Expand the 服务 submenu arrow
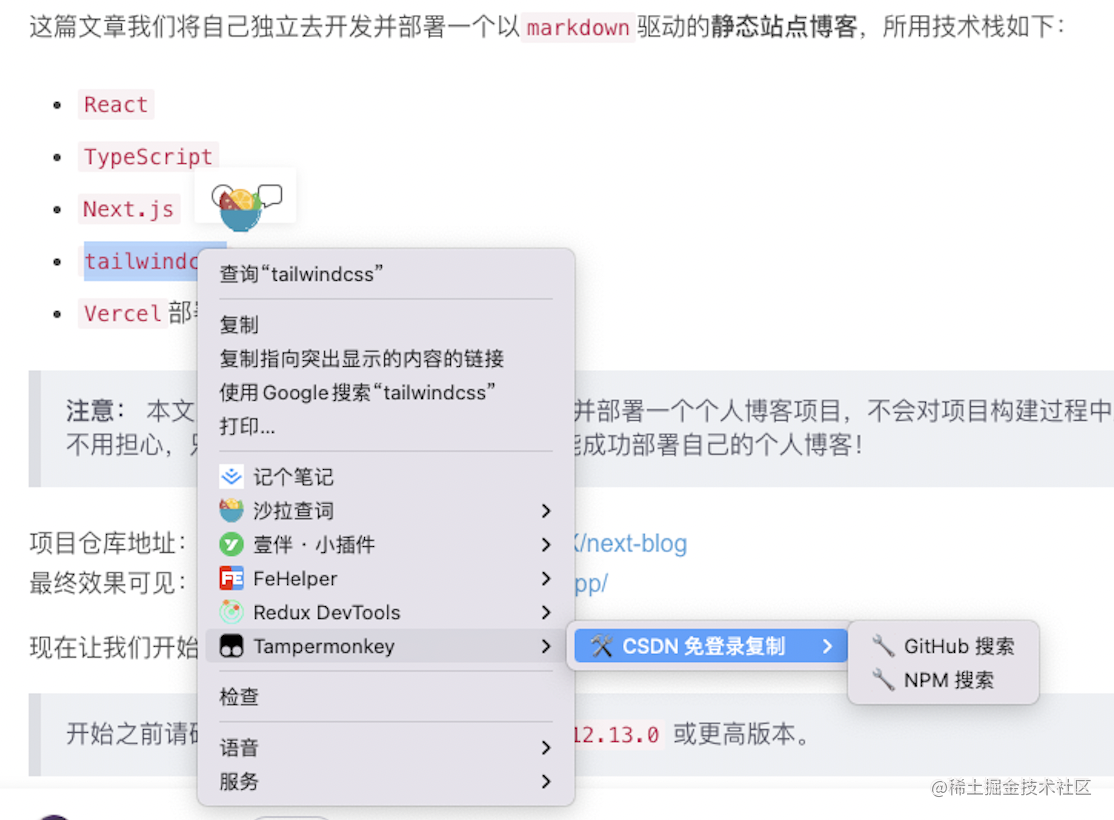Image resolution: width=1114 pixels, height=820 pixels. [x=546, y=782]
